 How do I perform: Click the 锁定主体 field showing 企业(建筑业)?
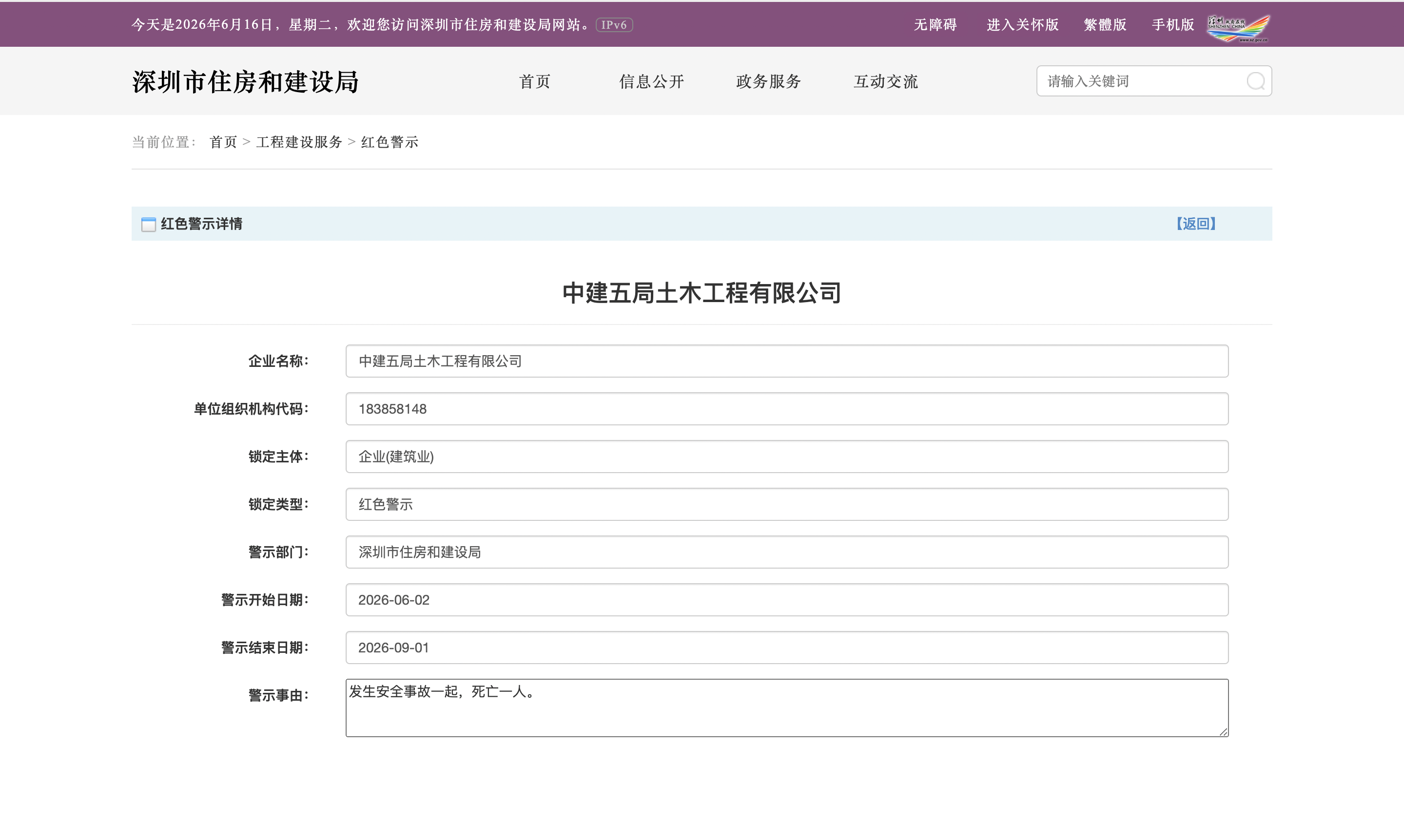pyautogui.click(x=787, y=456)
